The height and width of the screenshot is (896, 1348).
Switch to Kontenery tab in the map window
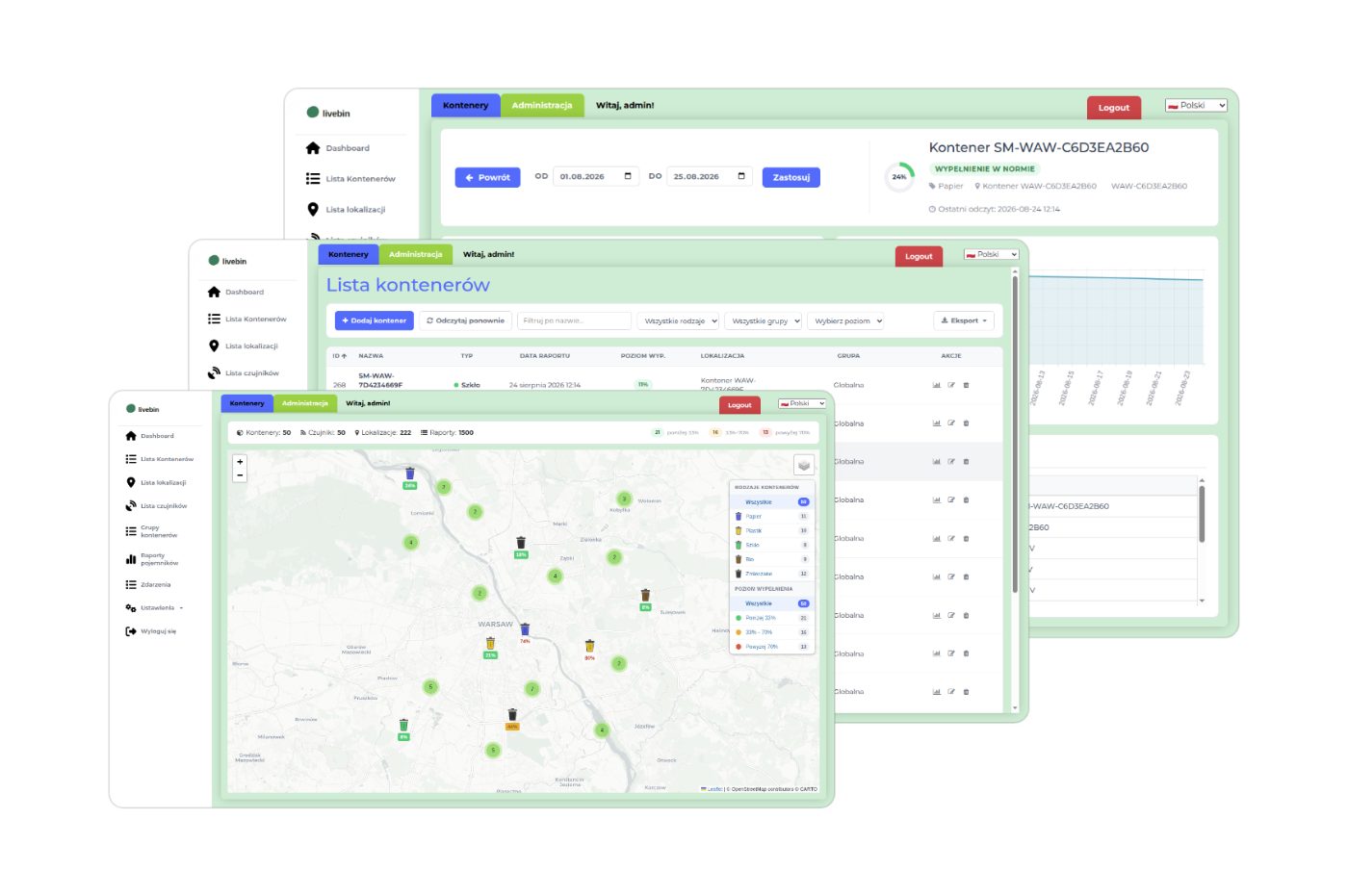pyautogui.click(x=247, y=403)
